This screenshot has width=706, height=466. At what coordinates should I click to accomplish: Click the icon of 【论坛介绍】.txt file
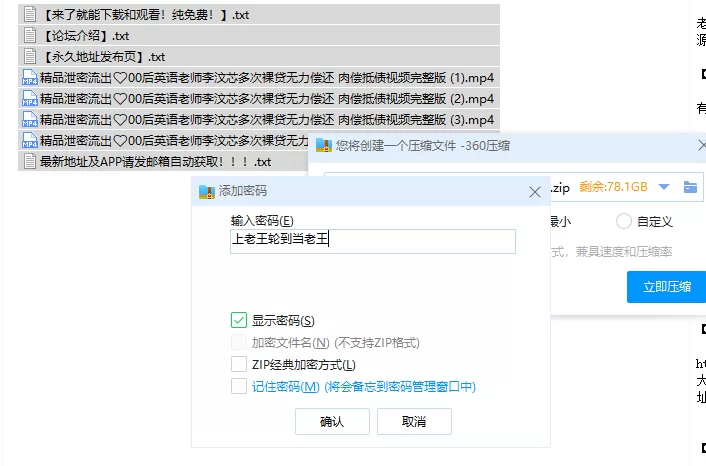point(30,36)
